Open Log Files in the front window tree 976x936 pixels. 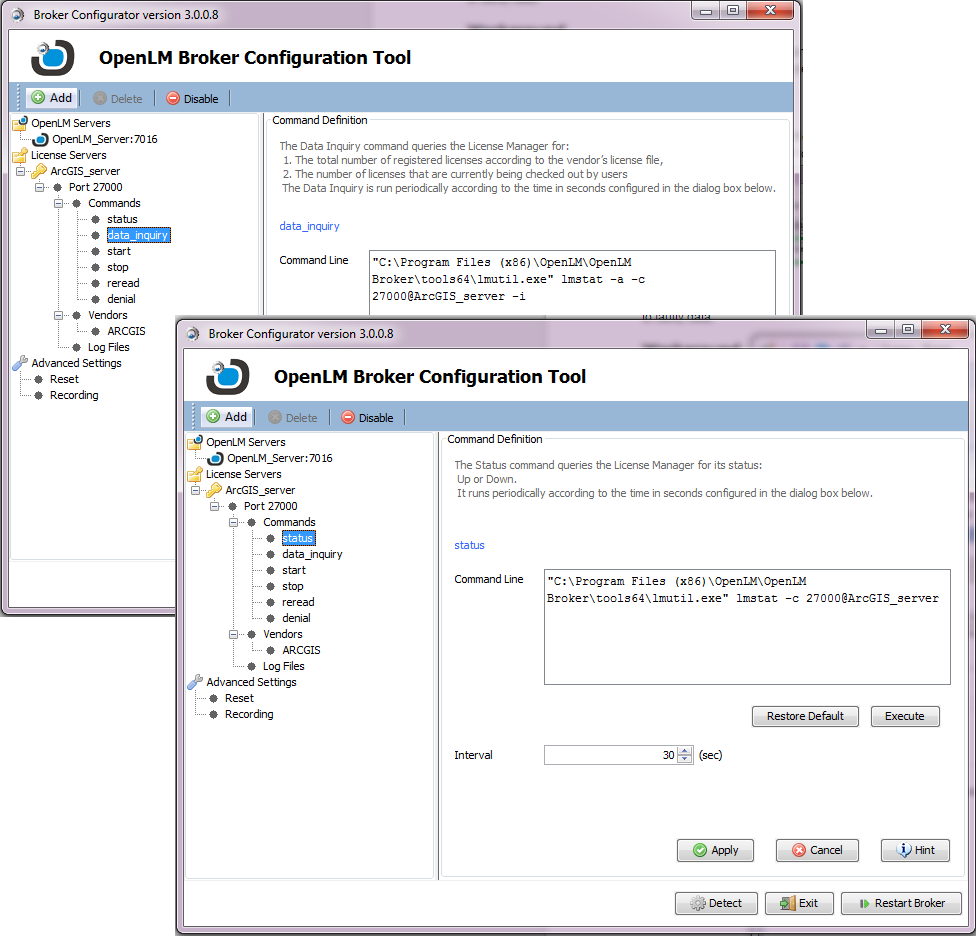pyautogui.click(x=283, y=666)
